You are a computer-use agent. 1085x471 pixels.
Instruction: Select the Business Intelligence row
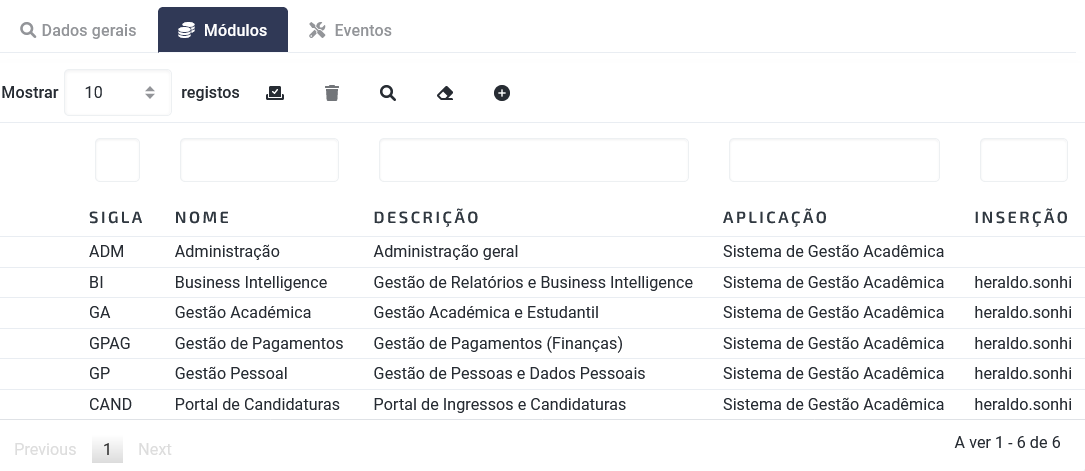(x=542, y=282)
